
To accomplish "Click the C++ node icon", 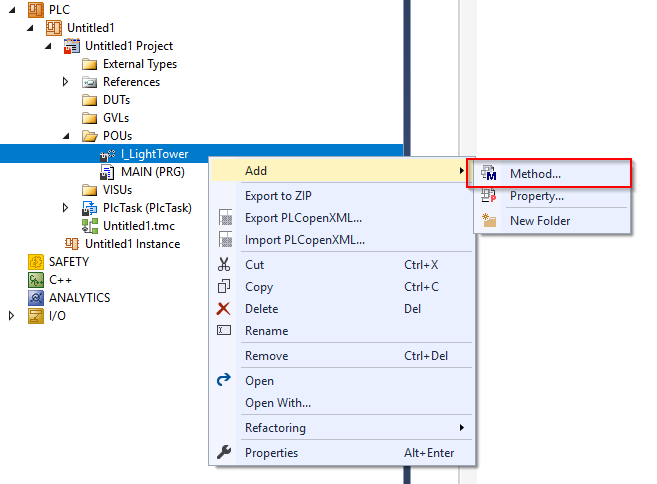I will [36, 280].
